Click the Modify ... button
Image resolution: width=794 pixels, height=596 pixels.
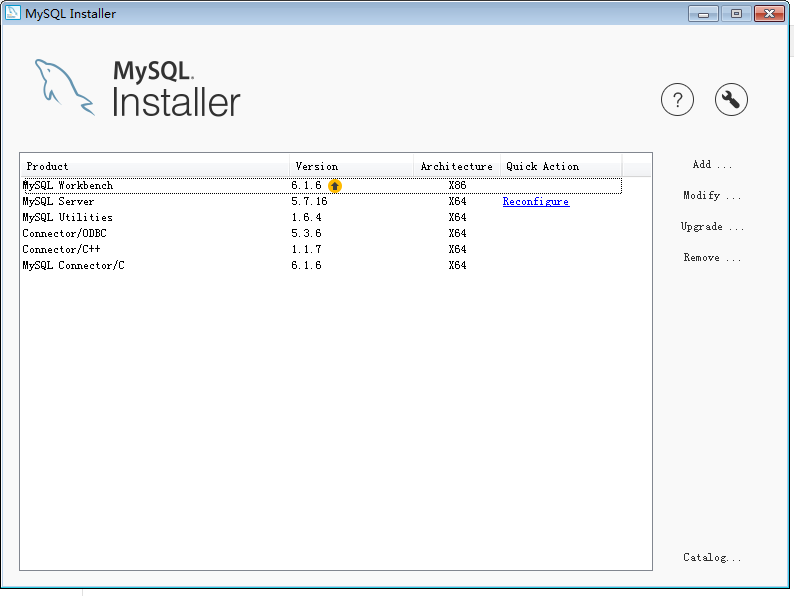[712, 195]
